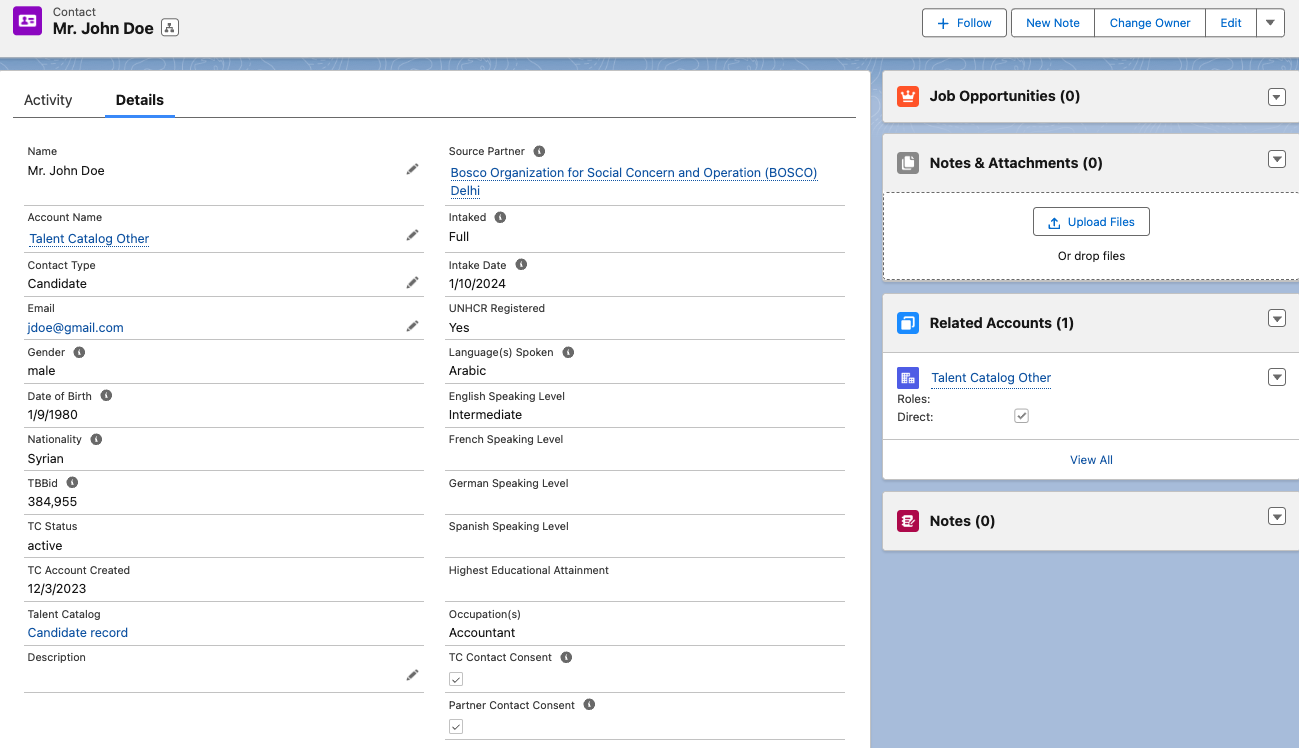Collapse the Job Opportunities panel chevron
Image resolution: width=1299 pixels, height=748 pixels.
(x=1276, y=96)
